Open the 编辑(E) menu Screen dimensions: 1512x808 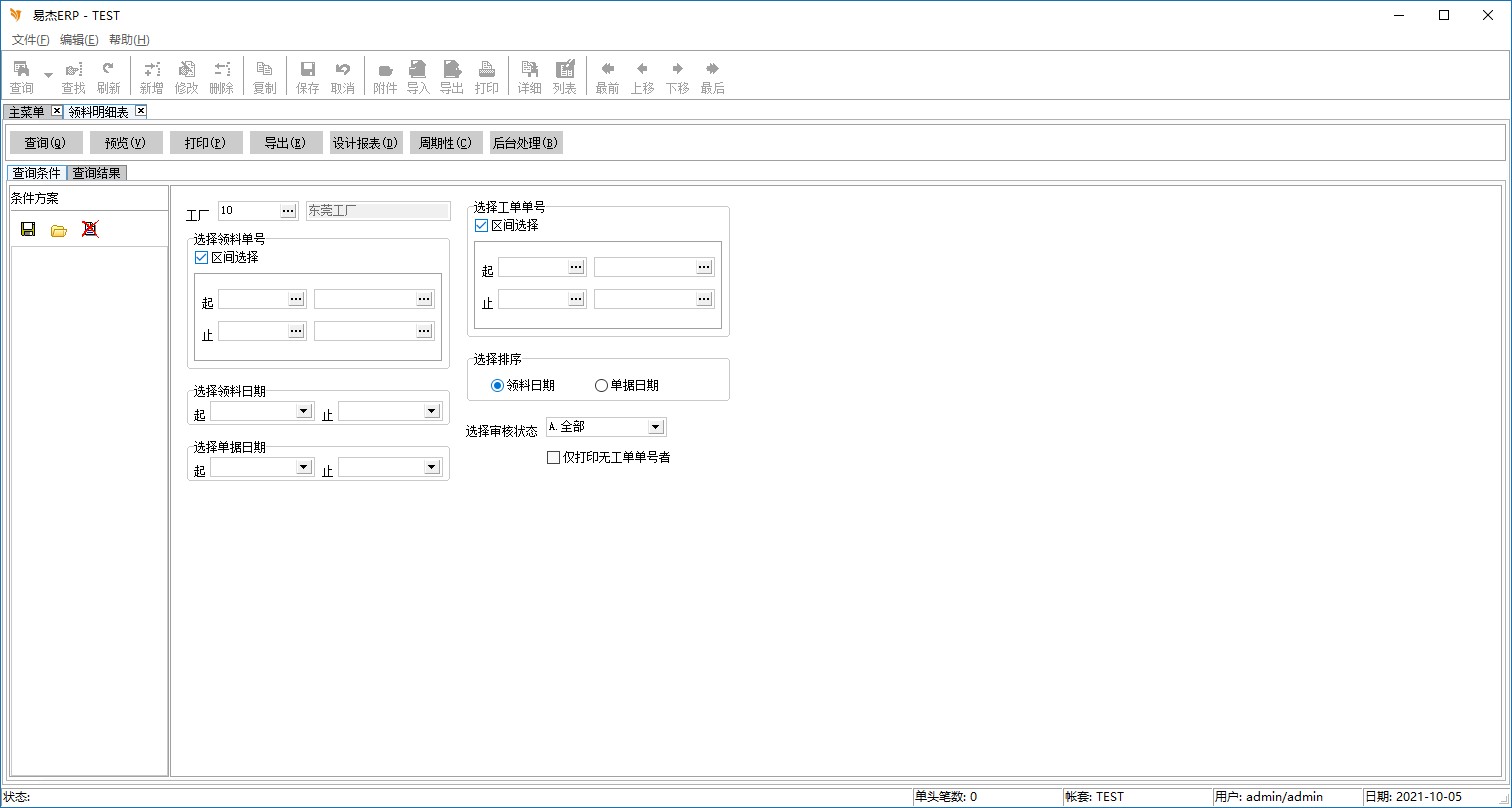(x=79, y=40)
